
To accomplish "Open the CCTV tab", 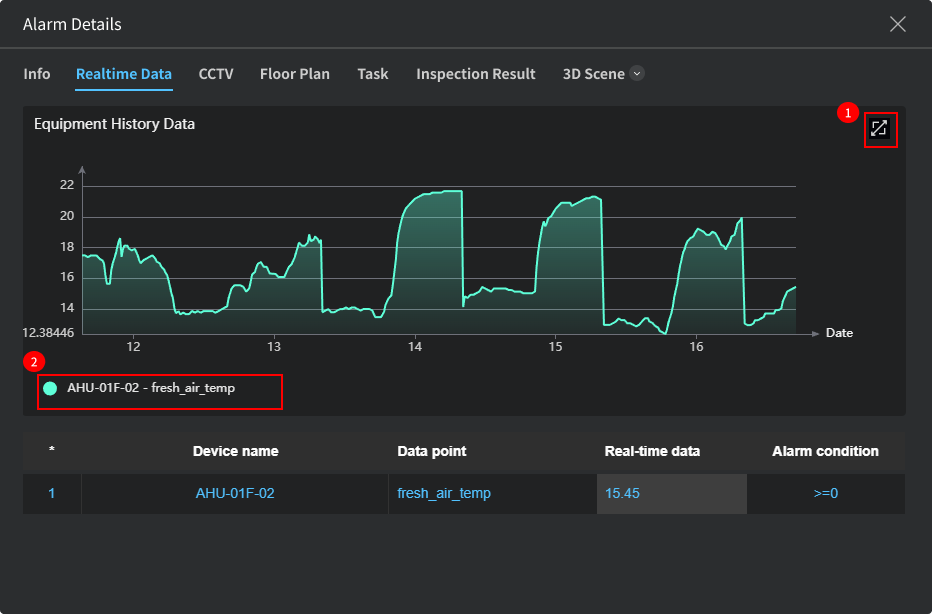I will point(216,74).
